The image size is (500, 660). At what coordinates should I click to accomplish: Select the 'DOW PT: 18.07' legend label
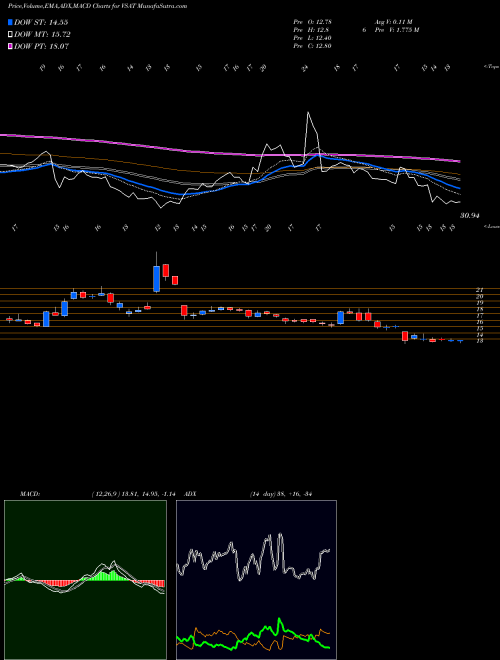click(42, 46)
